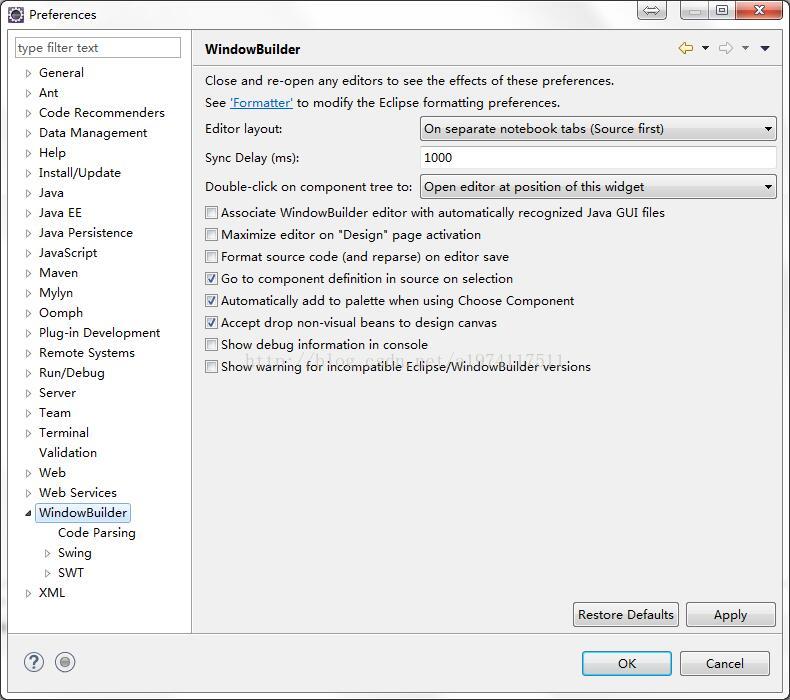Click the double-arrow title bar button
The width and height of the screenshot is (790, 700).
[x=651, y=10]
